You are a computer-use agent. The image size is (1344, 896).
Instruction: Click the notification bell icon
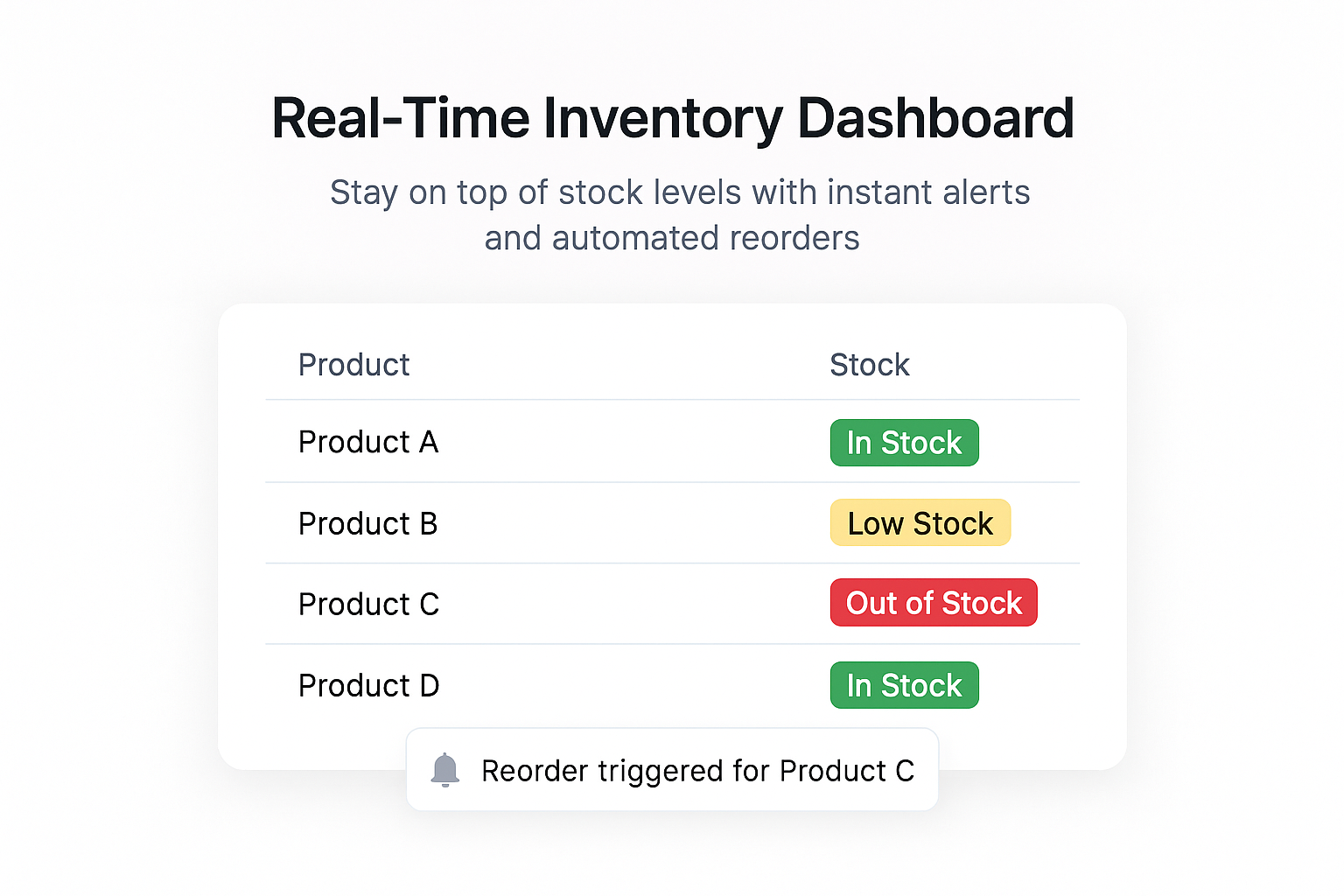(445, 770)
